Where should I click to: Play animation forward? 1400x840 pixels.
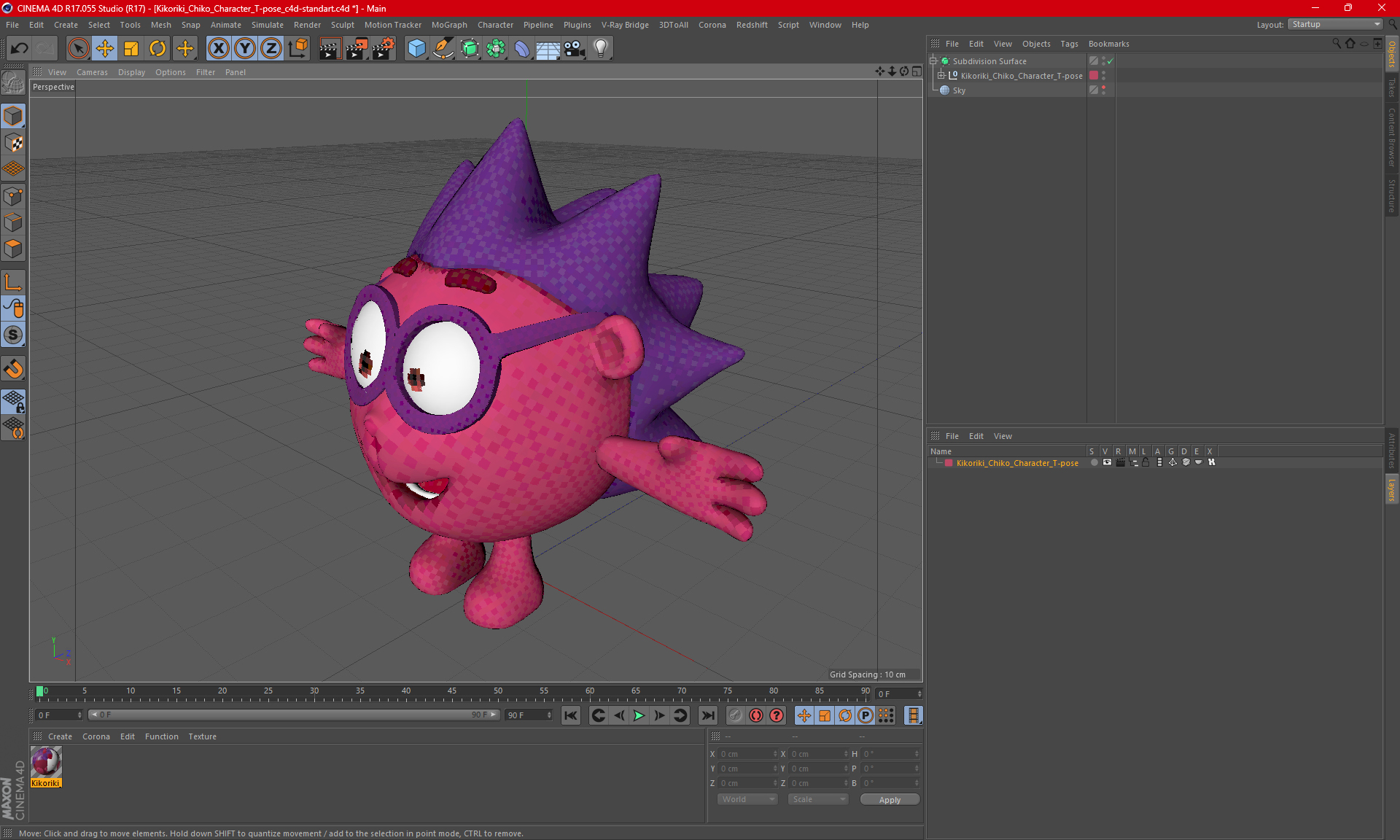(639, 715)
